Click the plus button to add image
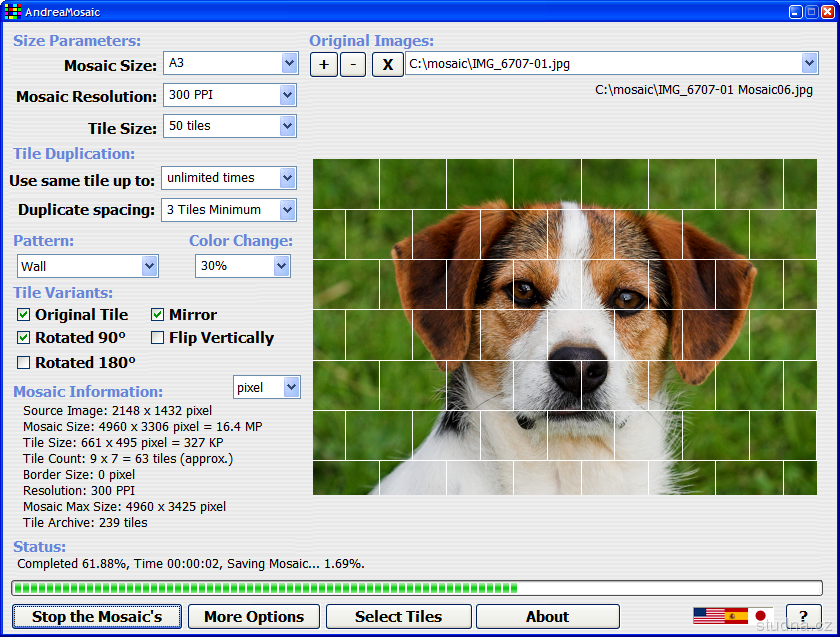This screenshot has width=840, height=637. point(324,65)
